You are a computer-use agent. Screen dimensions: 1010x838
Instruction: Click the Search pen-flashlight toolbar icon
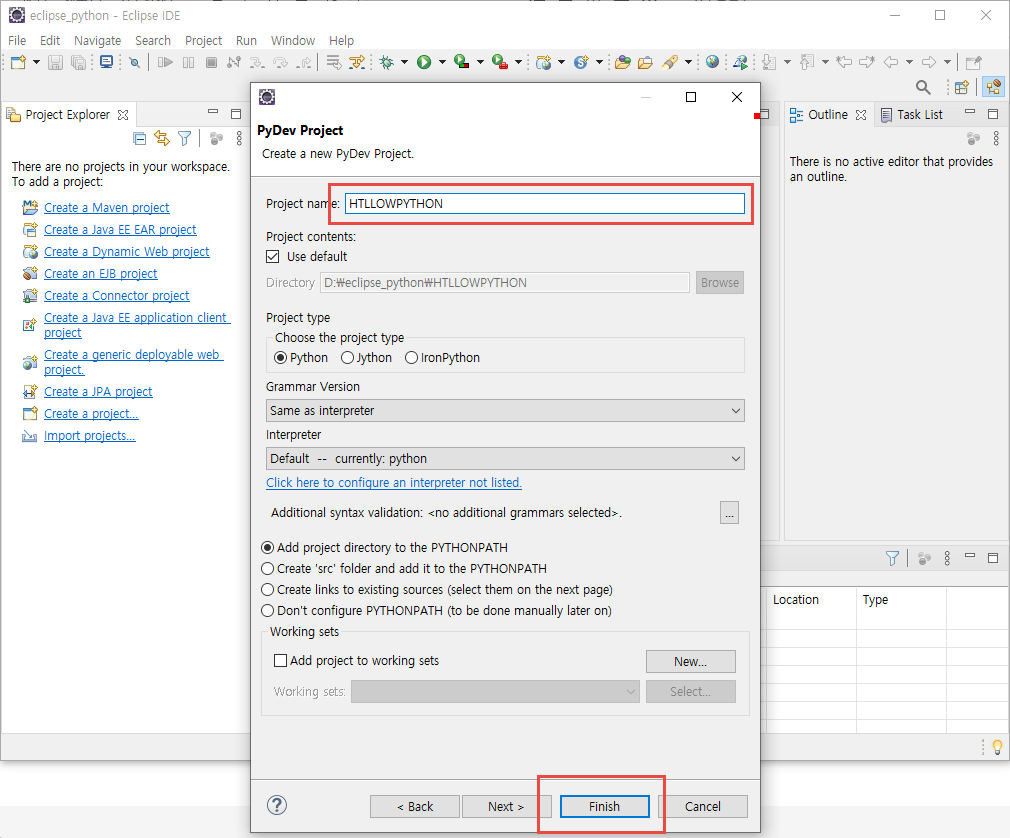click(670, 62)
